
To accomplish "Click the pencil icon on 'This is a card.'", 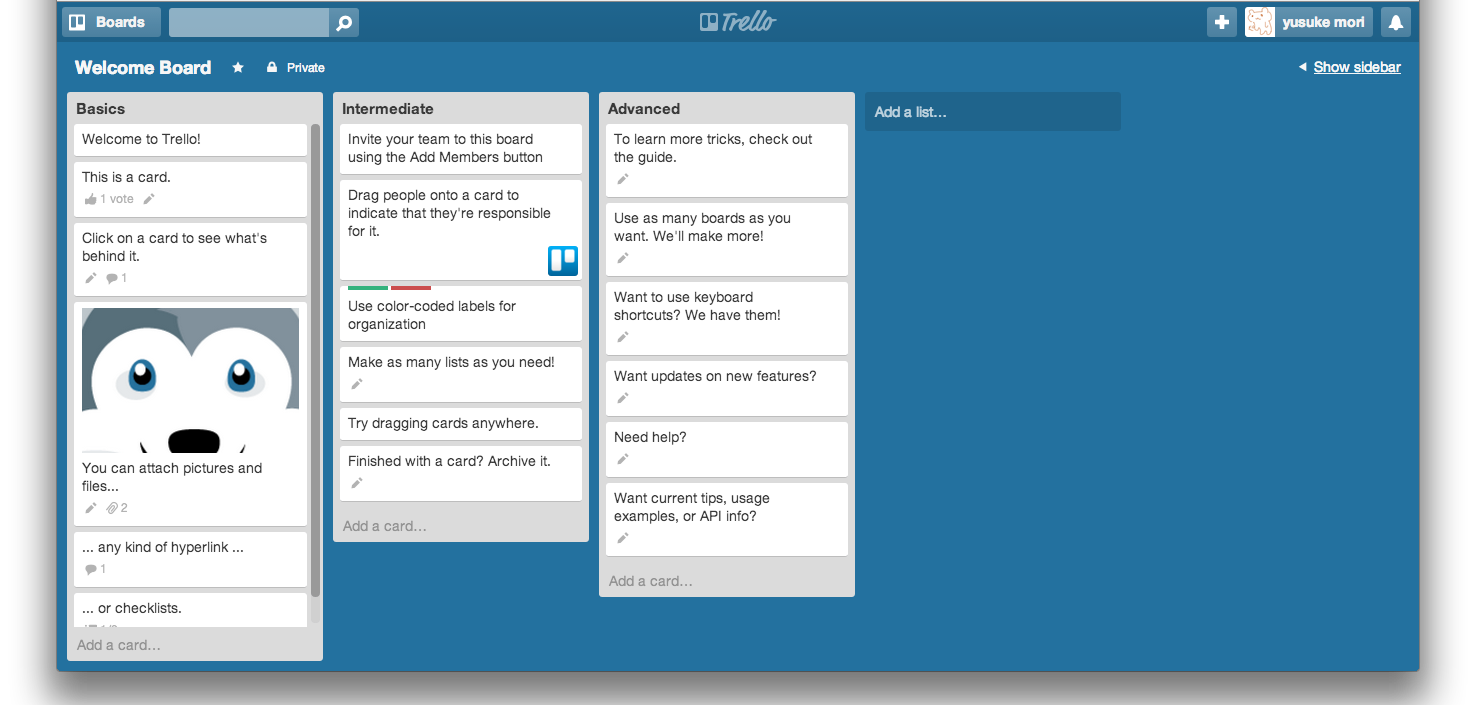I will (149, 199).
